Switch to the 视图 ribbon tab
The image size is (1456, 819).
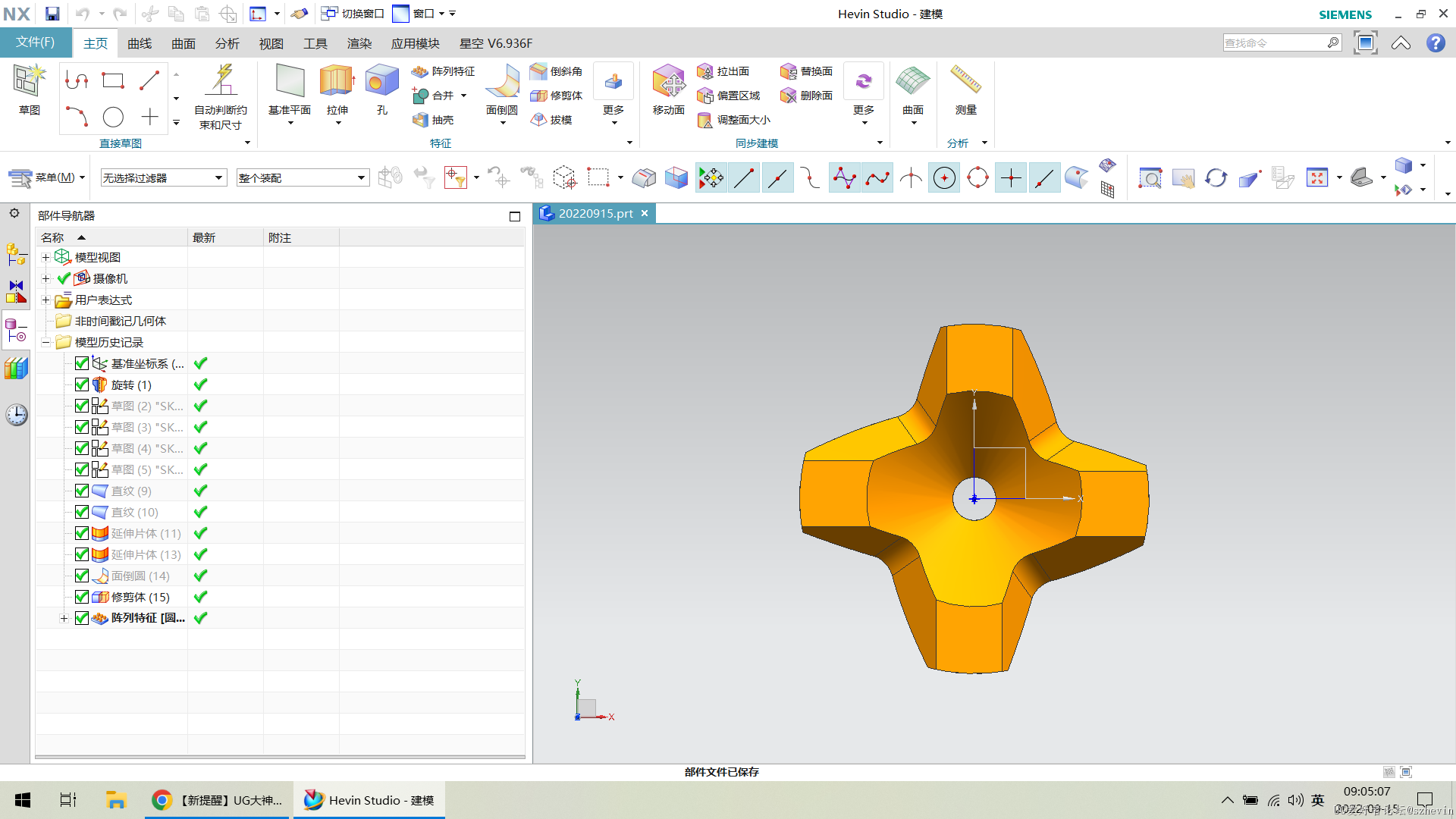click(x=271, y=43)
